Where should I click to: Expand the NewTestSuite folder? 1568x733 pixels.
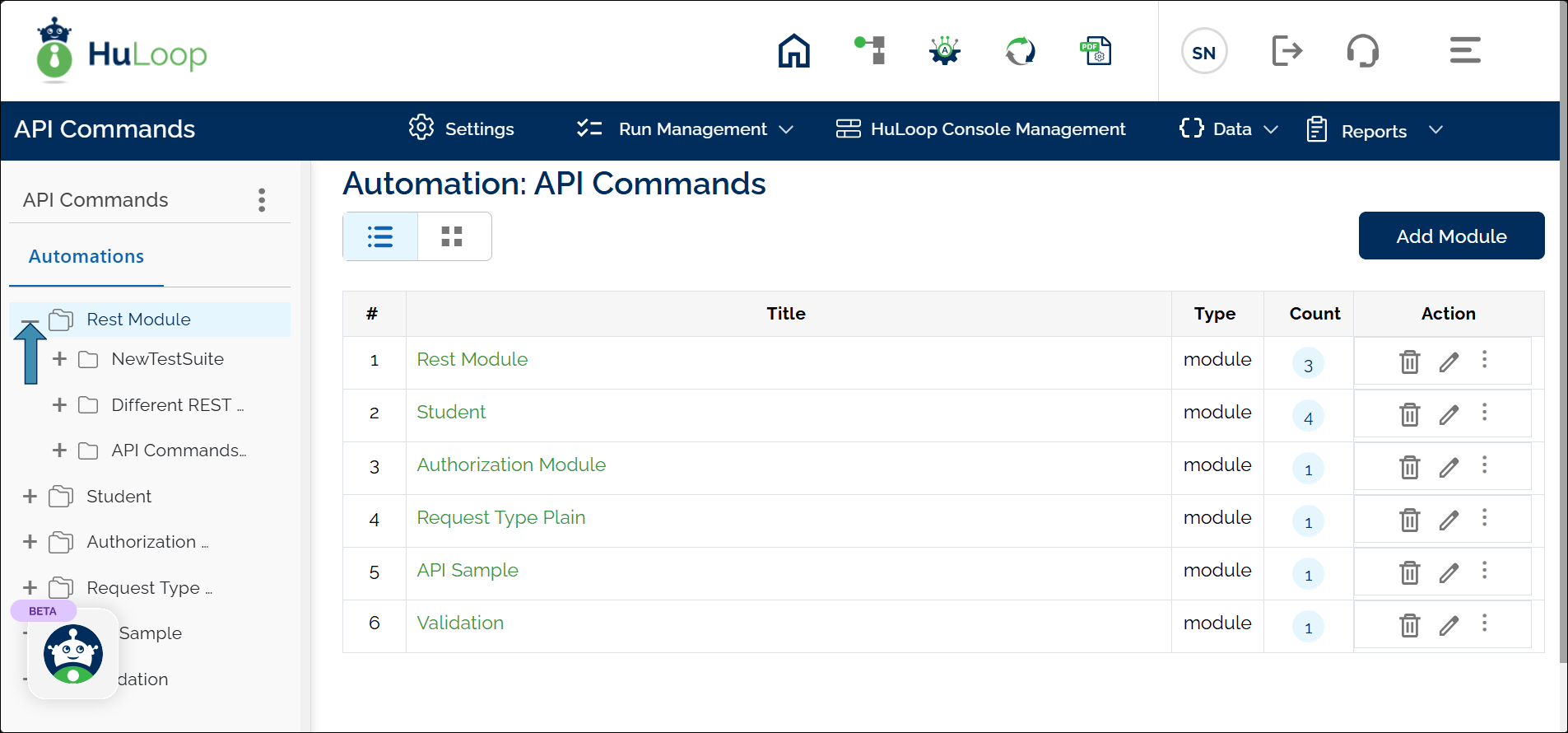coord(59,359)
